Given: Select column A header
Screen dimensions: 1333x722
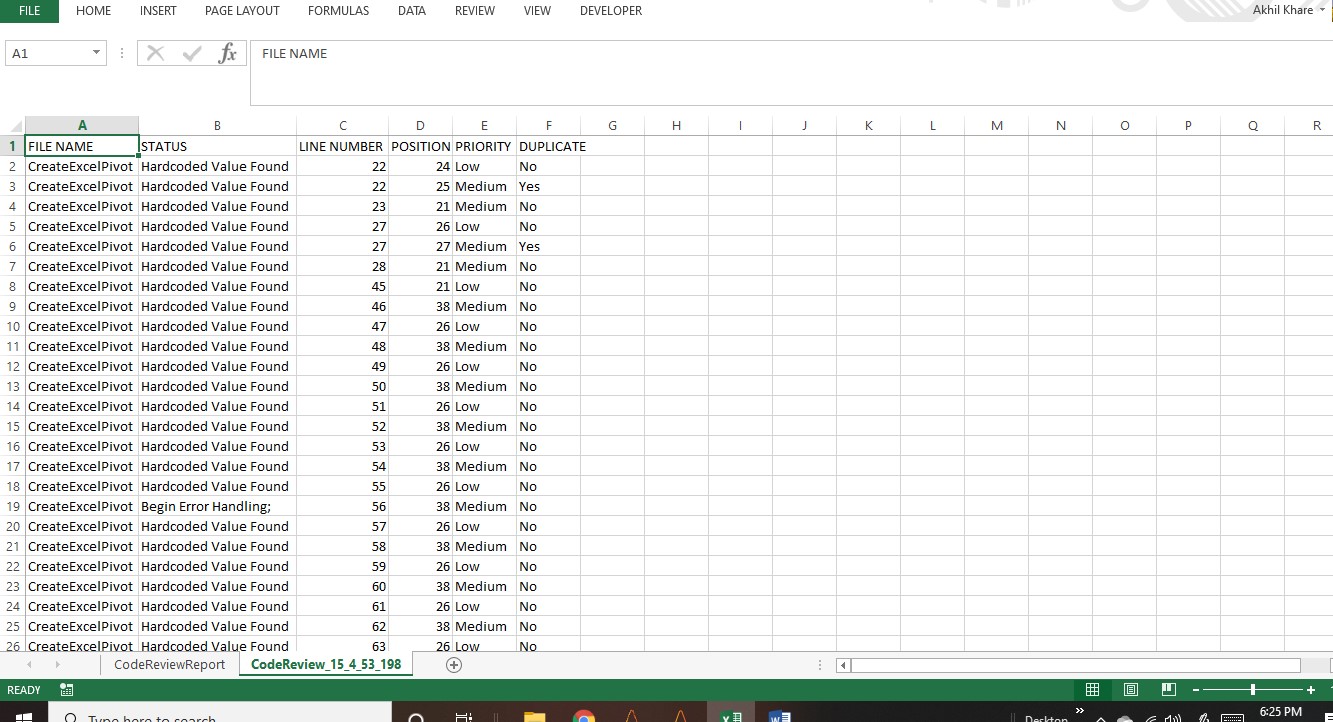Looking at the screenshot, I should (x=82, y=126).
